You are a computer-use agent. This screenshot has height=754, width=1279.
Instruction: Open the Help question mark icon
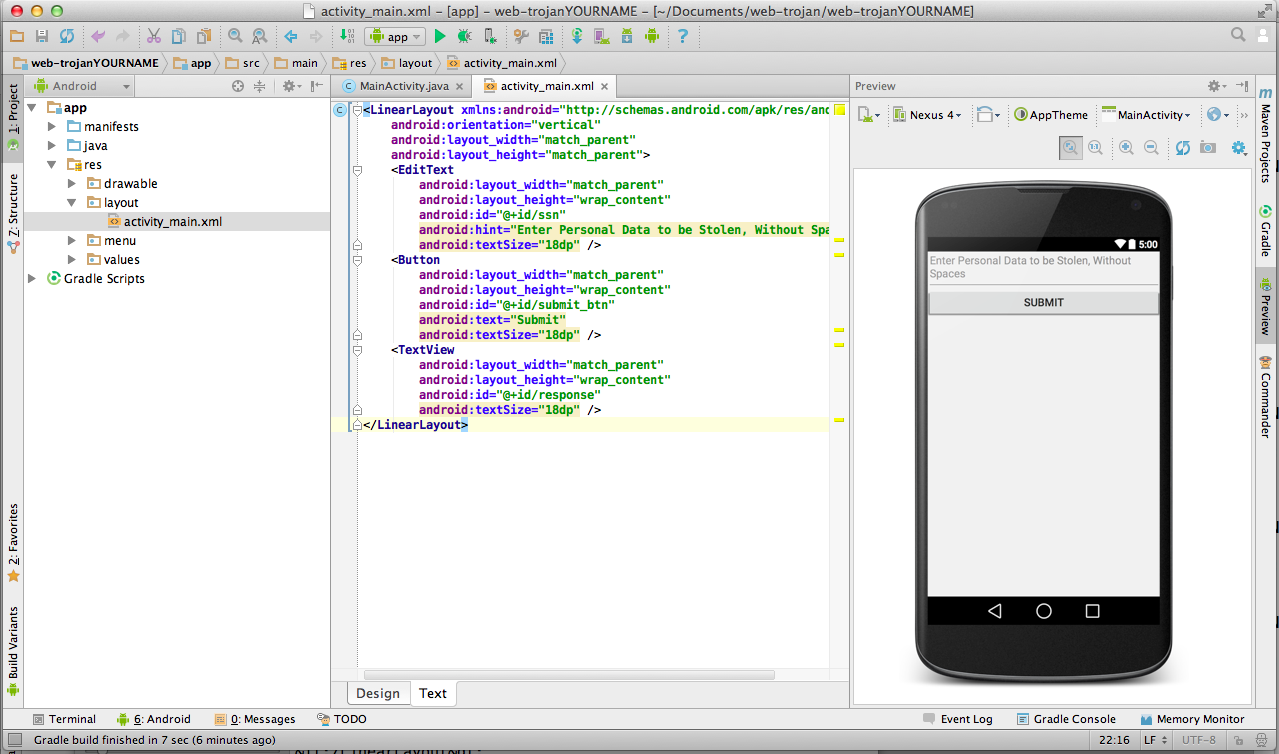[x=683, y=36]
